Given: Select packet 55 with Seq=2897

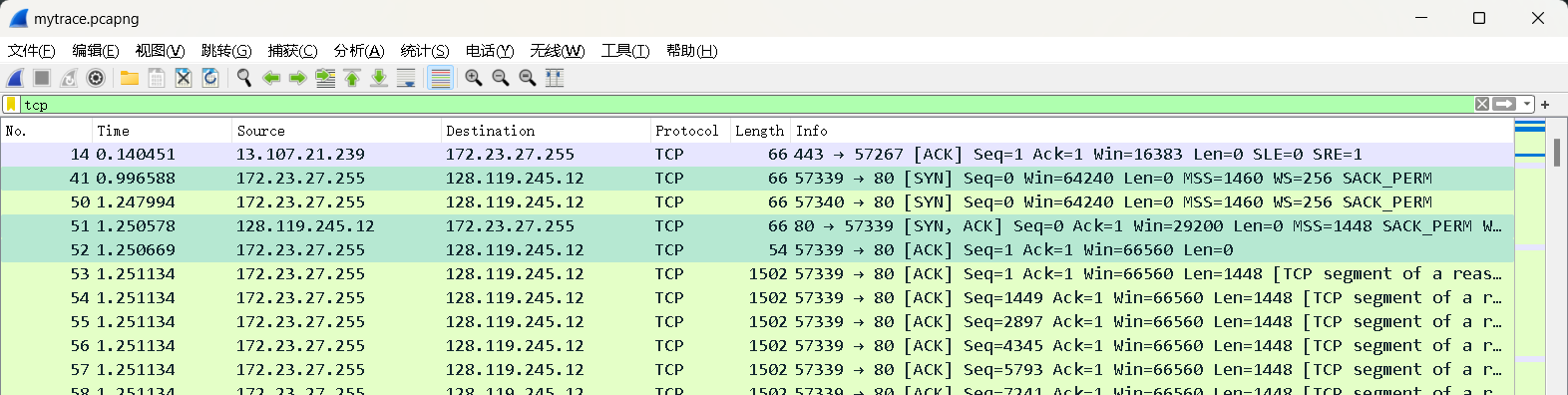Looking at the screenshot, I should coord(757,322).
